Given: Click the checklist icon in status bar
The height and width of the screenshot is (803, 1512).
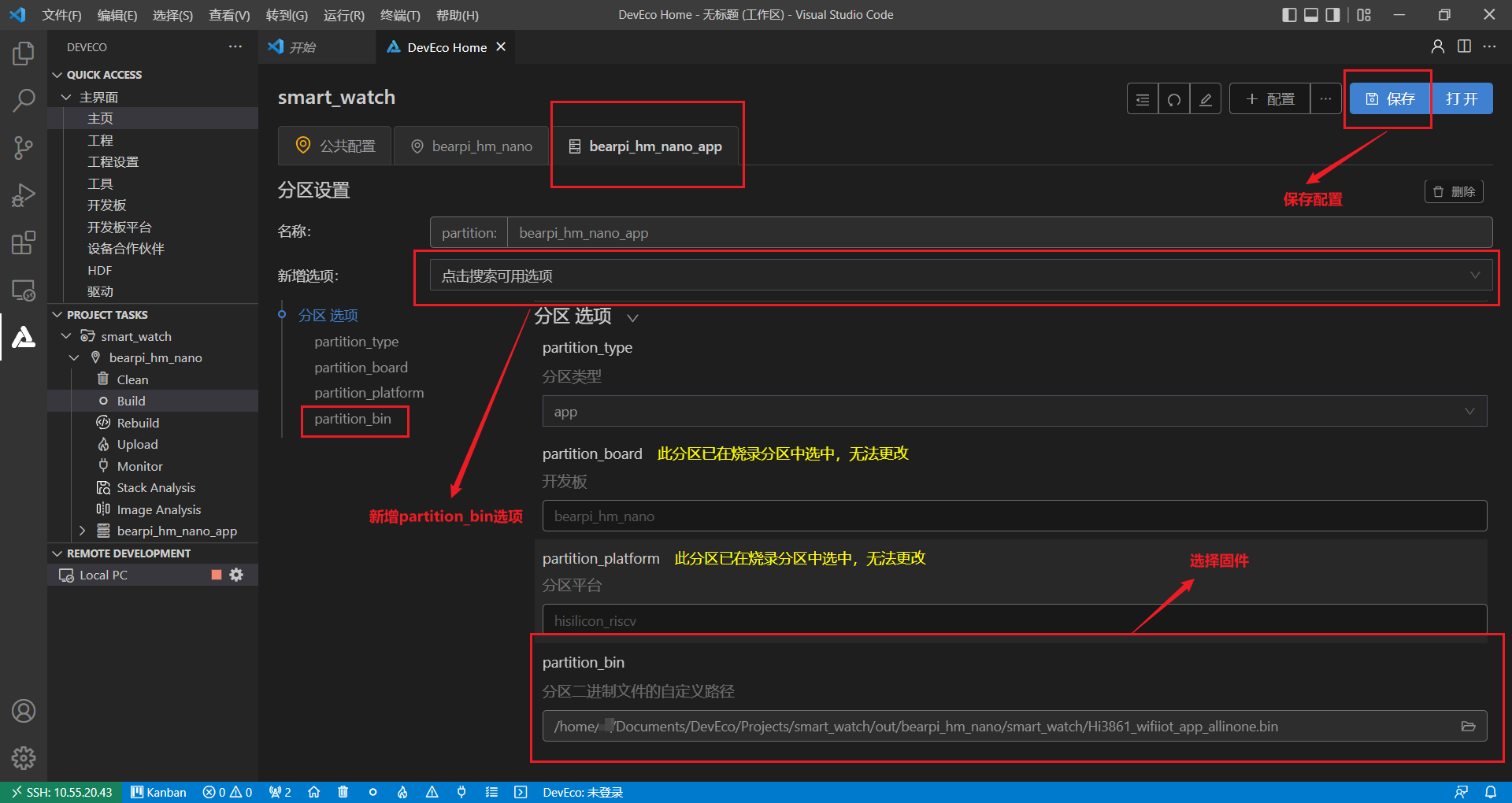Looking at the screenshot, I should 491,792.
